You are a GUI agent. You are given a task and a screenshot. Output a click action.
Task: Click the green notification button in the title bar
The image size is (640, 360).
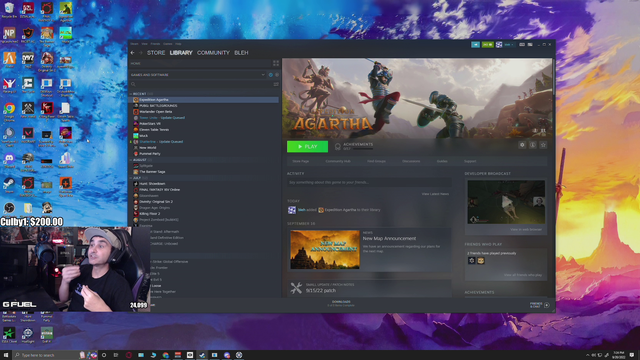pyautogui.click(x=487, y=44)
